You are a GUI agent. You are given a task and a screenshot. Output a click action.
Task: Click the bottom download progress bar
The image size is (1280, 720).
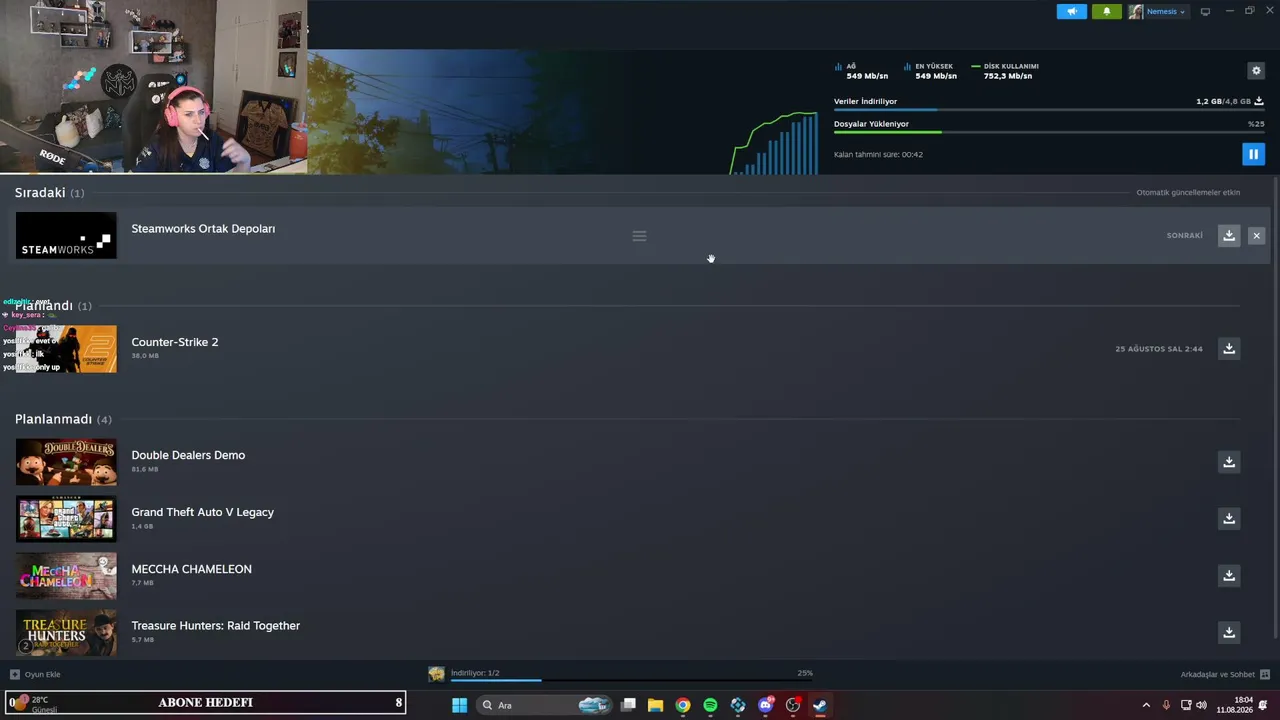click(631, 680)
